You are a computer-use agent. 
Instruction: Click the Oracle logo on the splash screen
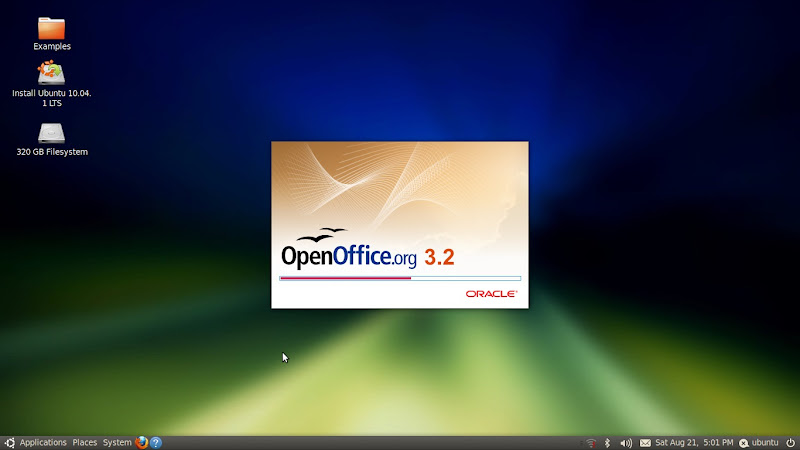[491, 294]
